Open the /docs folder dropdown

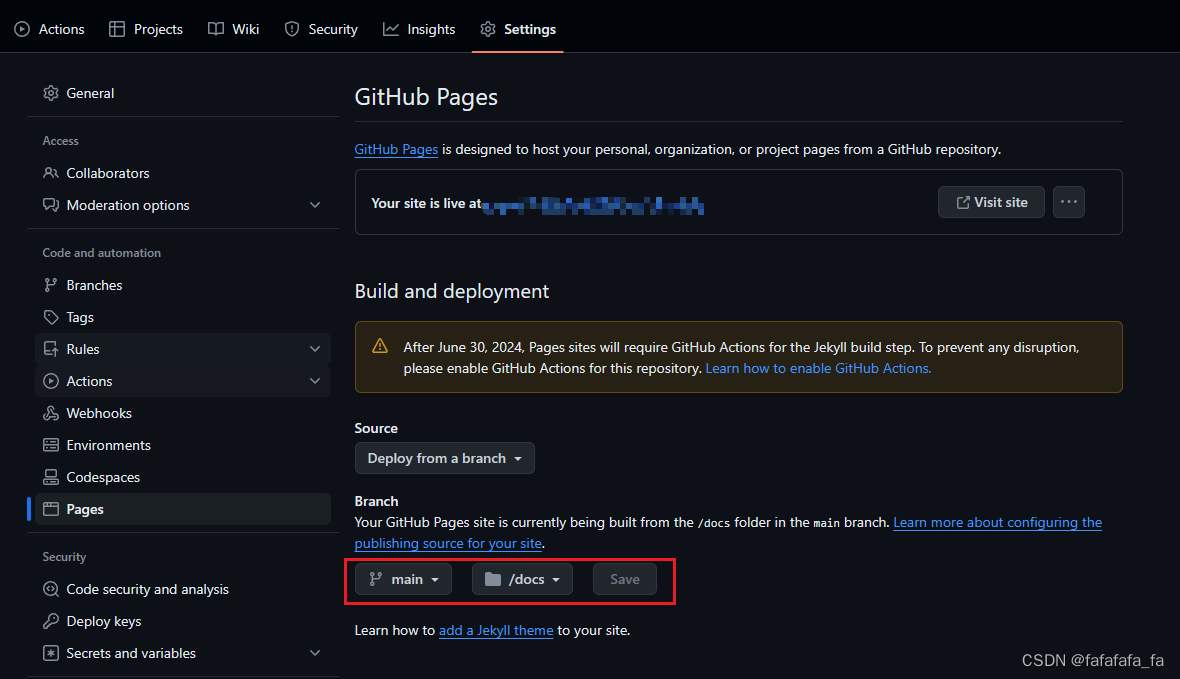(x=522, y=579)
